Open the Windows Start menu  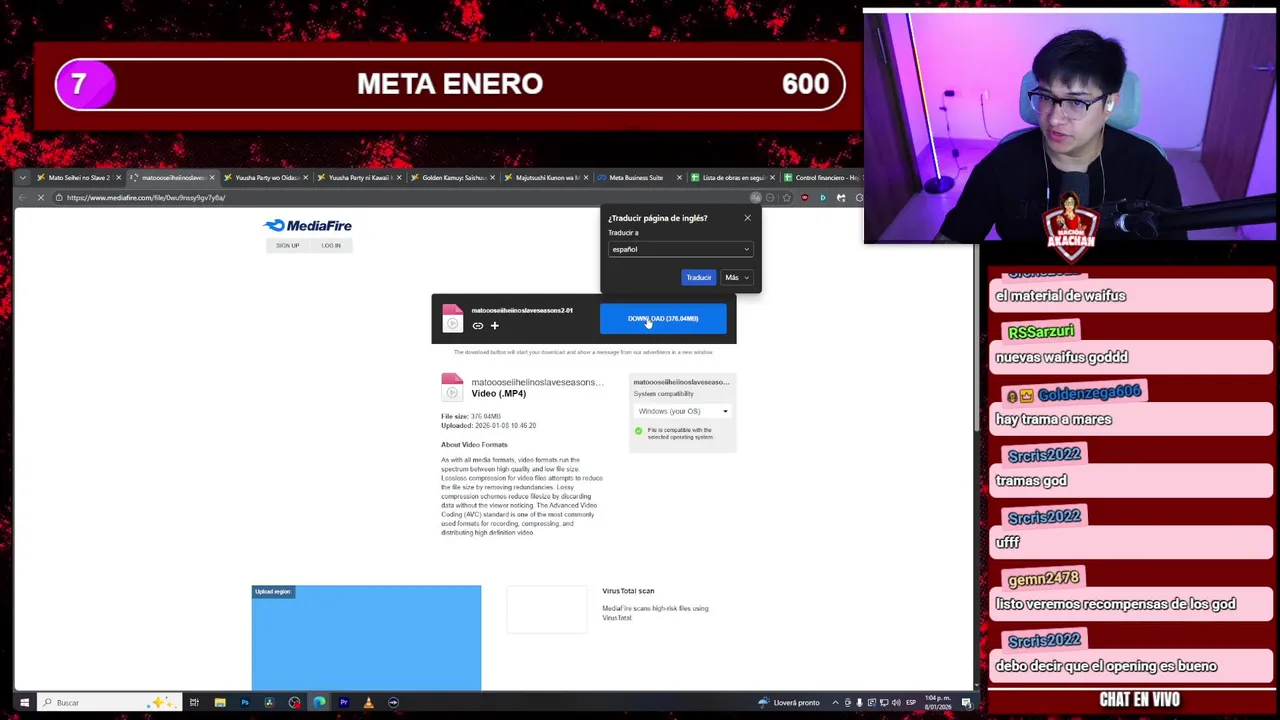pos(24,703)
